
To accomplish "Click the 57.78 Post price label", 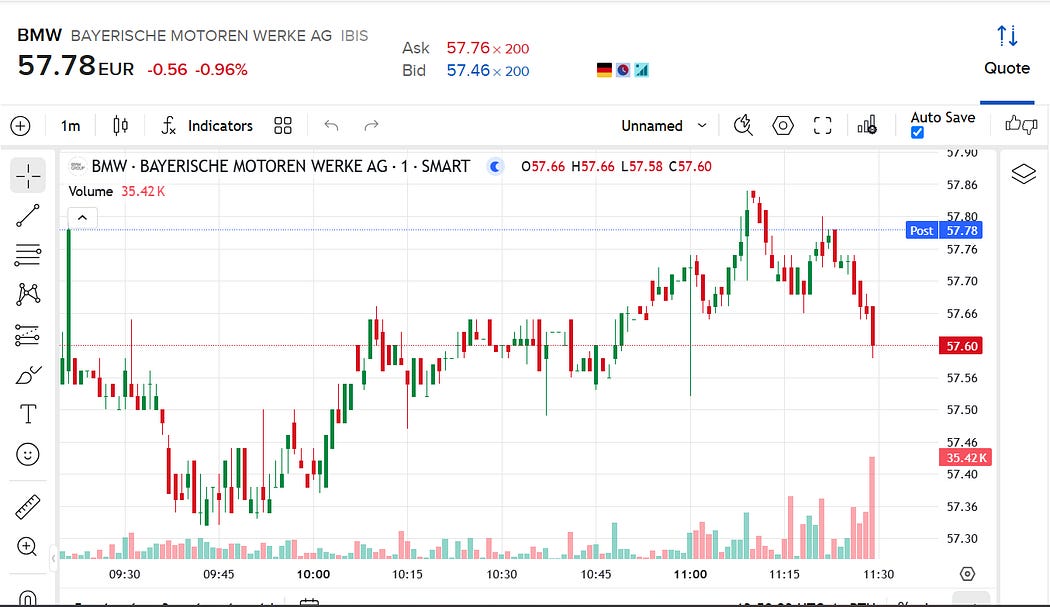I will point(944,230).
